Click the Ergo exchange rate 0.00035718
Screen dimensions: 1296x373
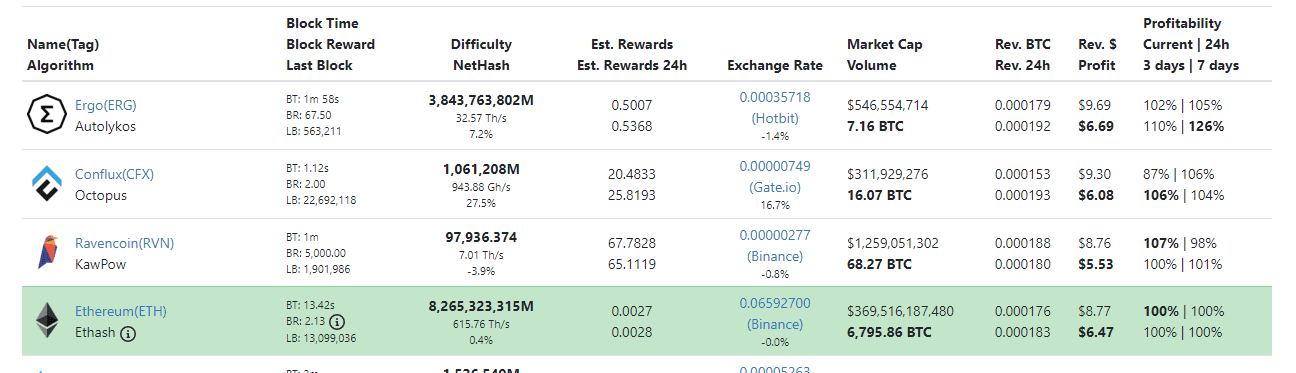coord(775,97)
